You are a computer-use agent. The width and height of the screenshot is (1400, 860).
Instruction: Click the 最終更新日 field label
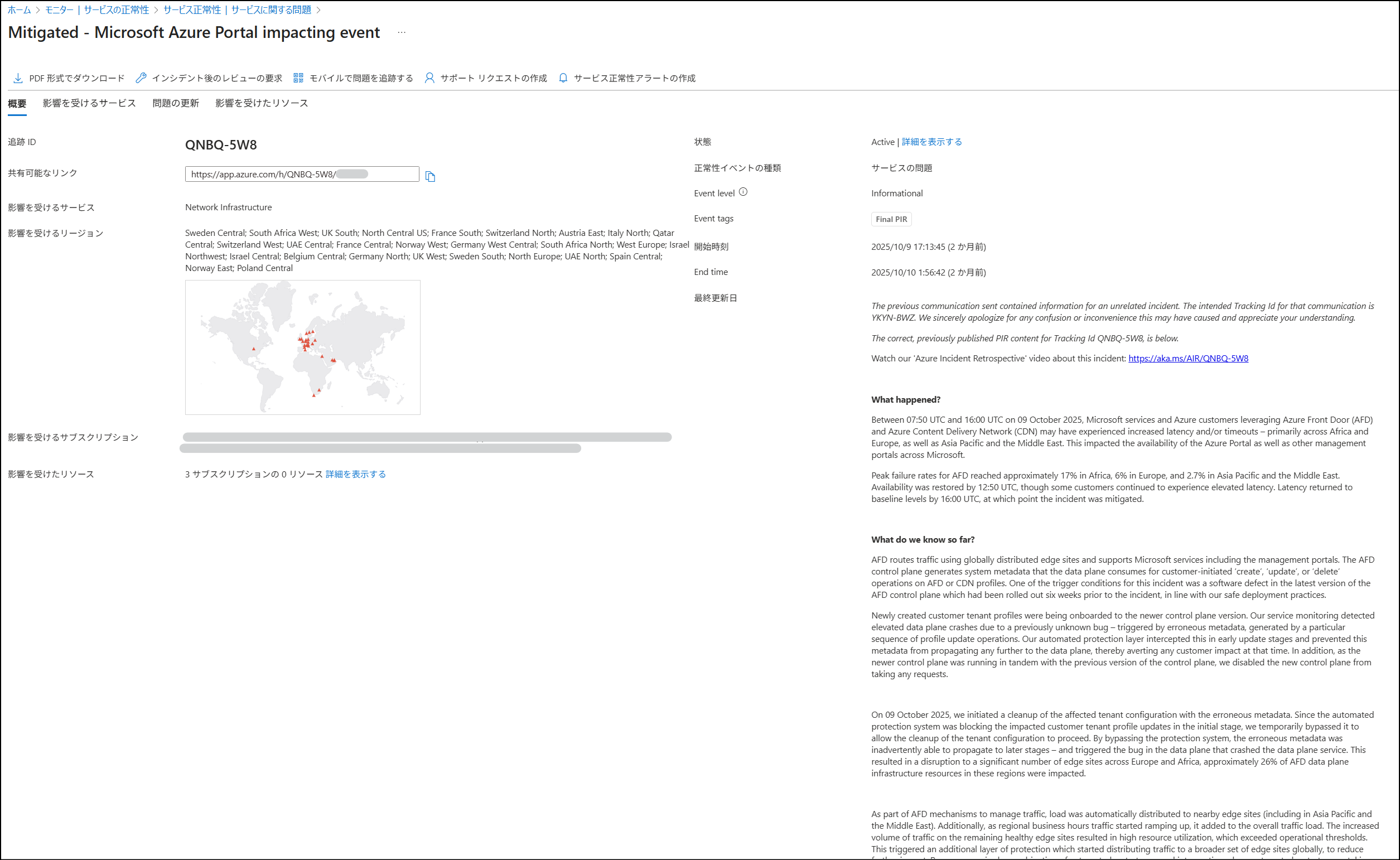click(x=716, y=298)
